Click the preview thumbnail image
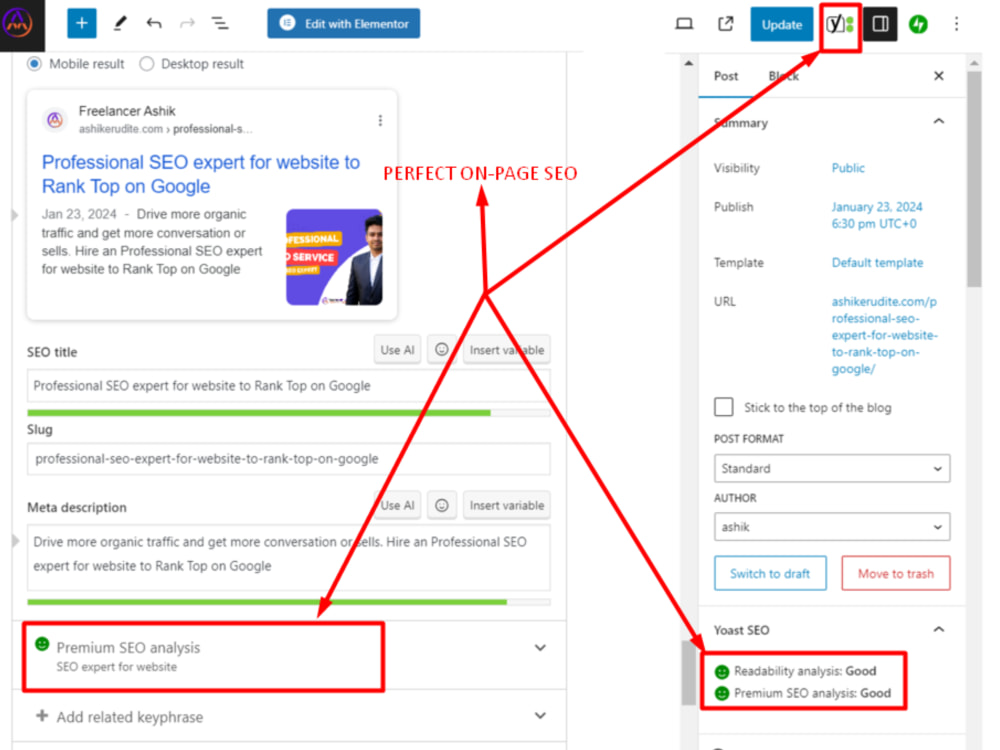Image resolution: width=1000 pixels, height=750 pixels. [334, 257]
